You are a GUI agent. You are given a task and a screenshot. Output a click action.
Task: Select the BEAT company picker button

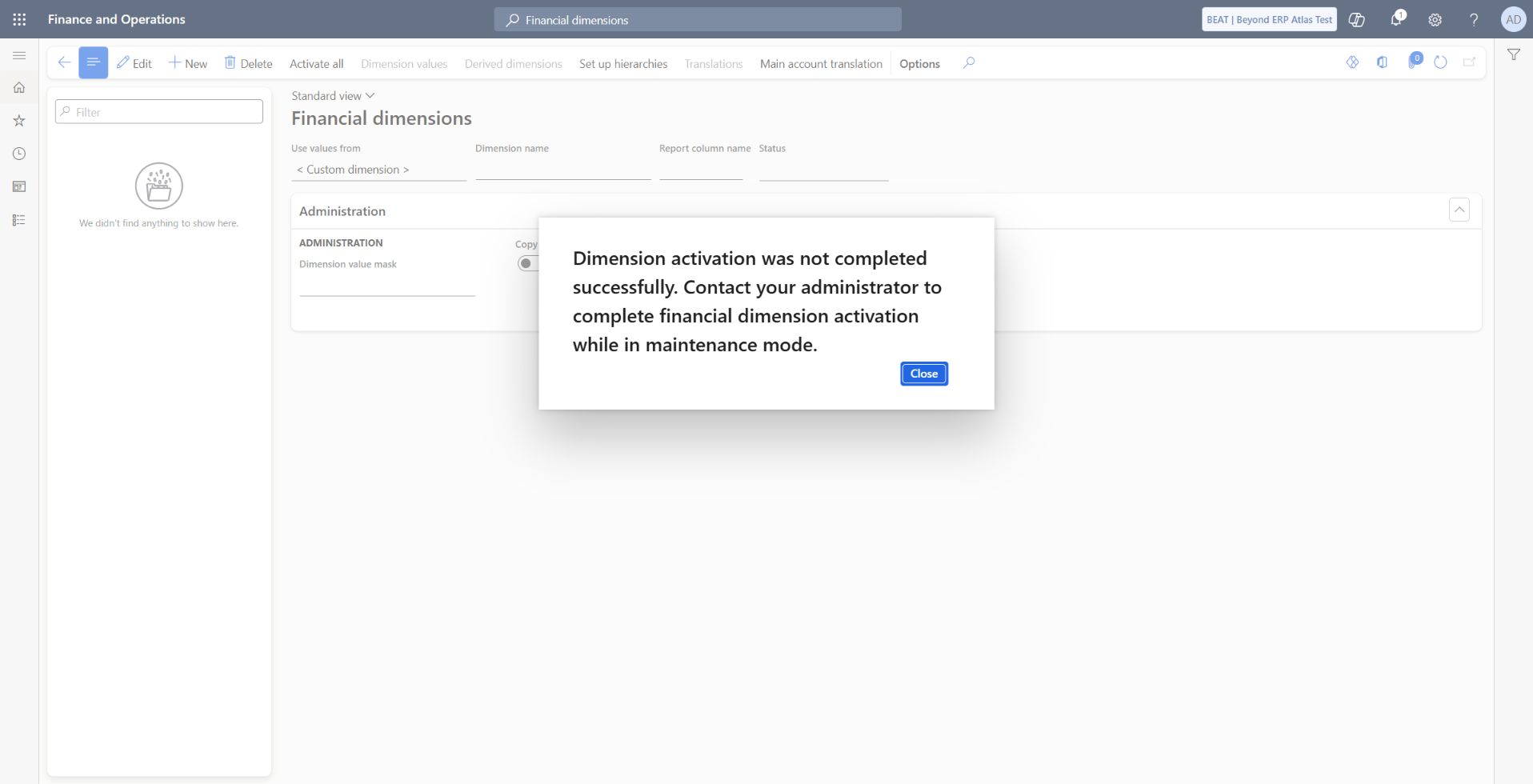(1269, 19)
